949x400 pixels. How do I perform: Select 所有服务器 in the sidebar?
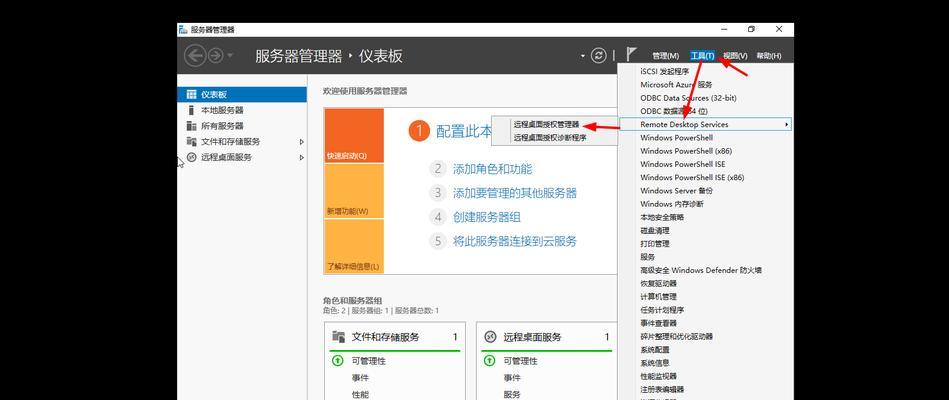pos(242,126)
